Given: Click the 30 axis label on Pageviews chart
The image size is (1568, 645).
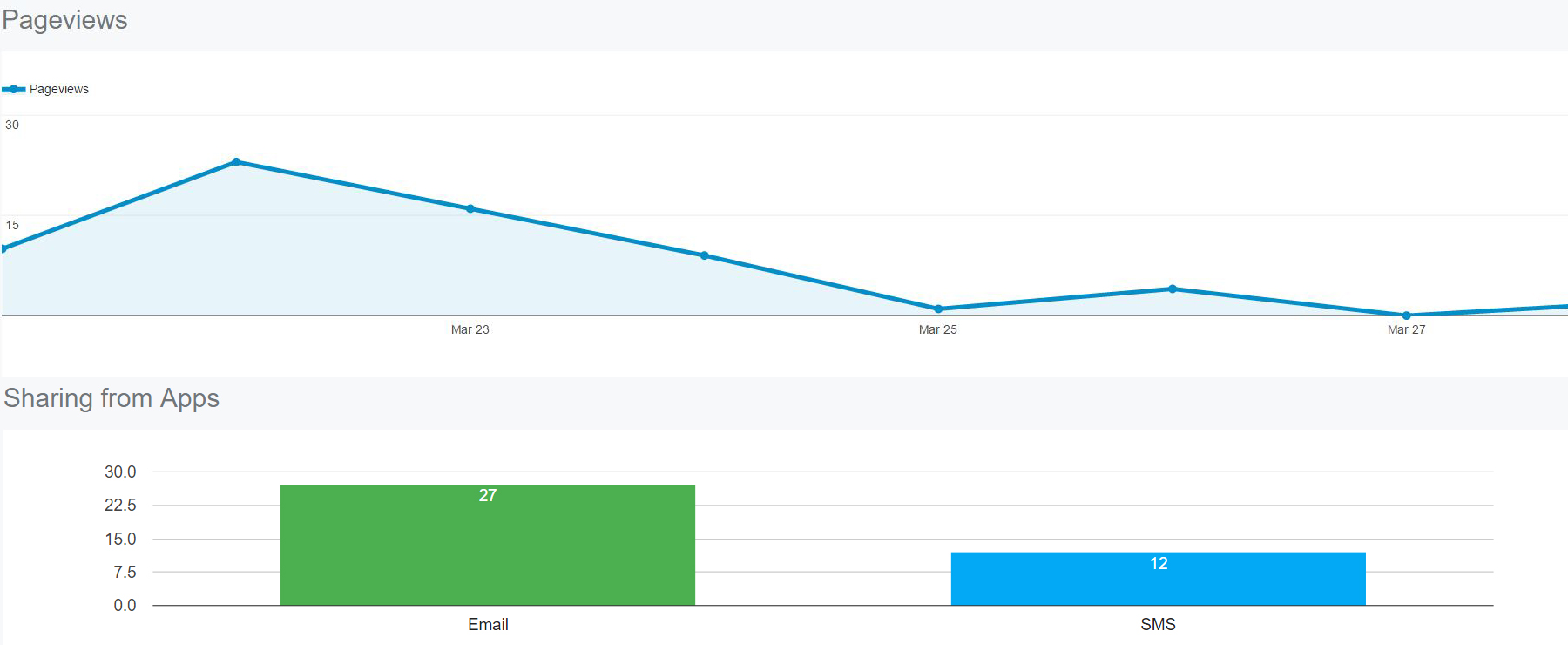Looking at the screenshot, I should [x=12, y=125].
